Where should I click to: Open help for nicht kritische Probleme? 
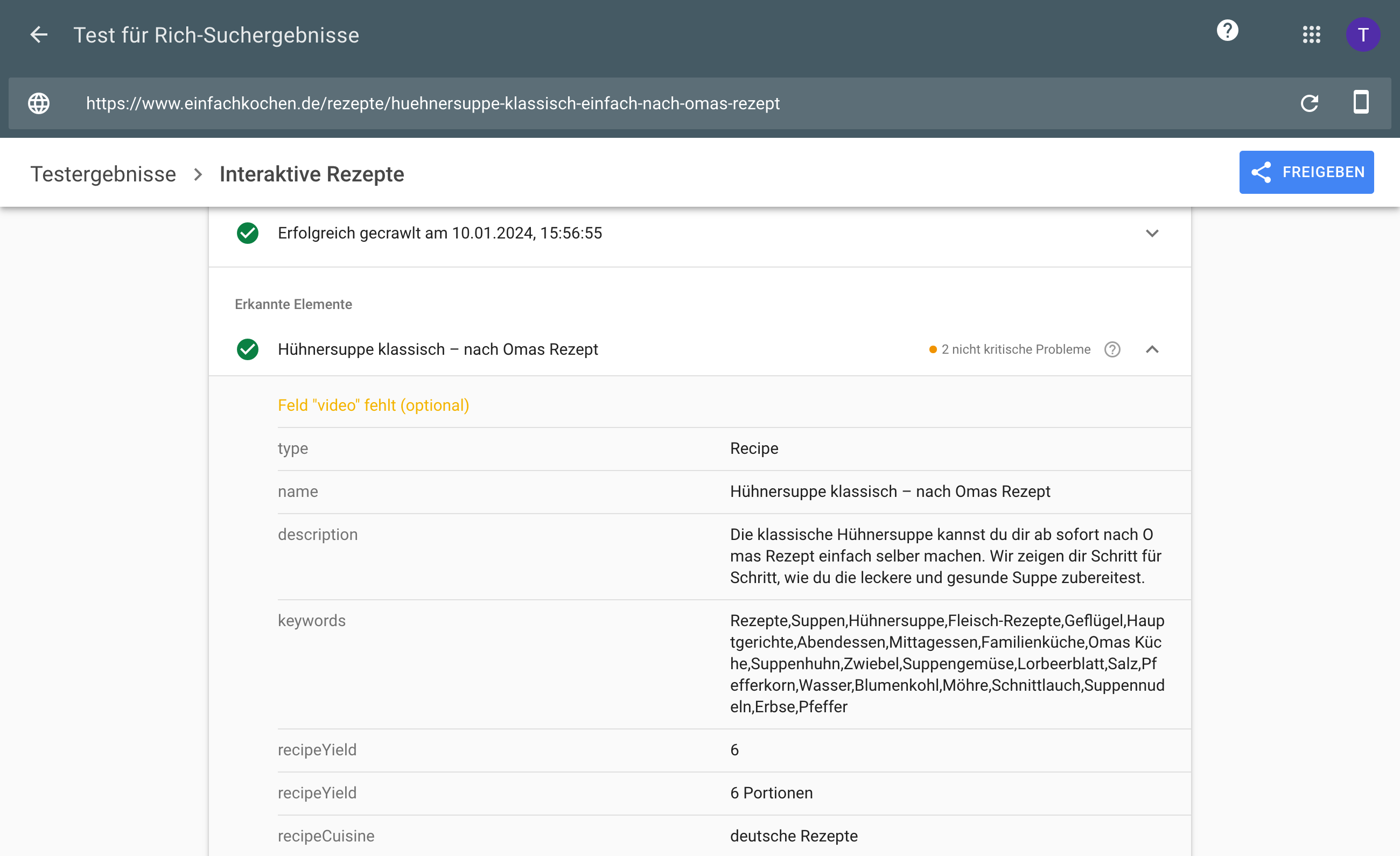tap(1112, 349)
